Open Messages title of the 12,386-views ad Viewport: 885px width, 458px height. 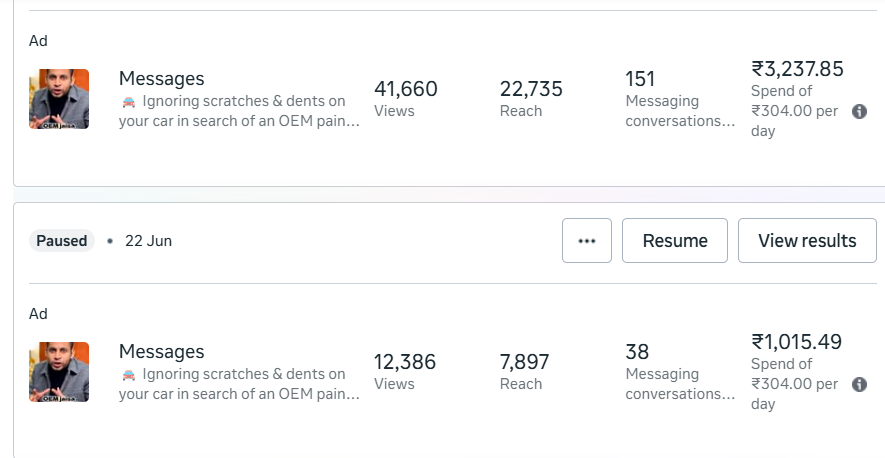[161, 351]
